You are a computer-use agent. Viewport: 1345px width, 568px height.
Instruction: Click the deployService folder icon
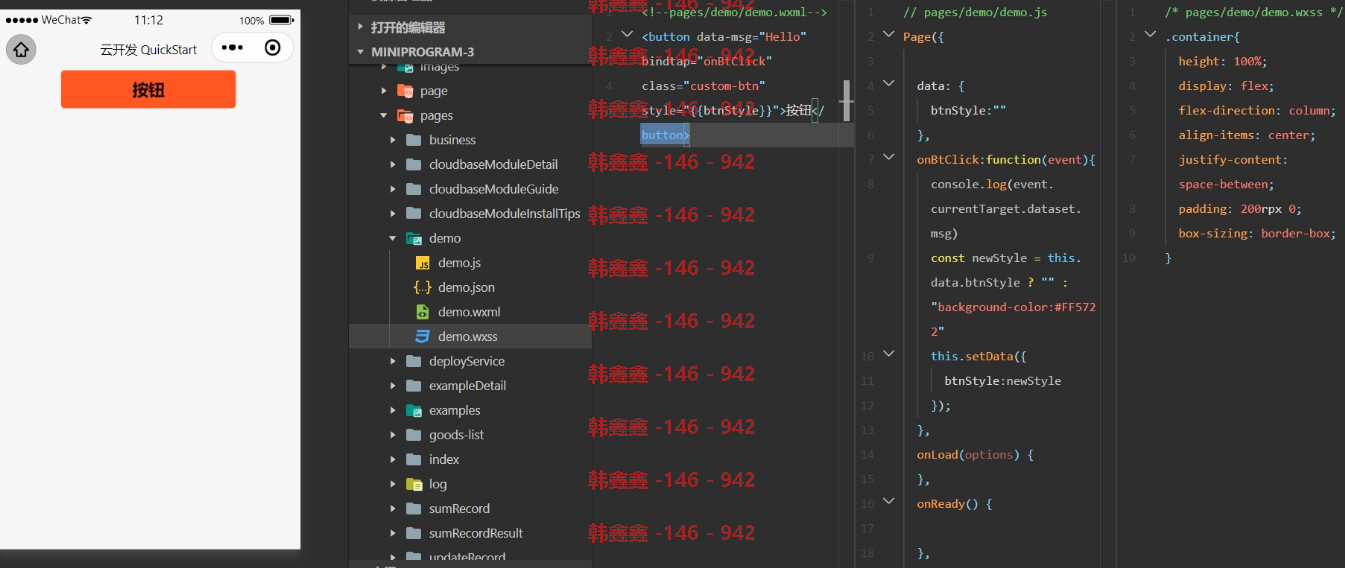414,361
